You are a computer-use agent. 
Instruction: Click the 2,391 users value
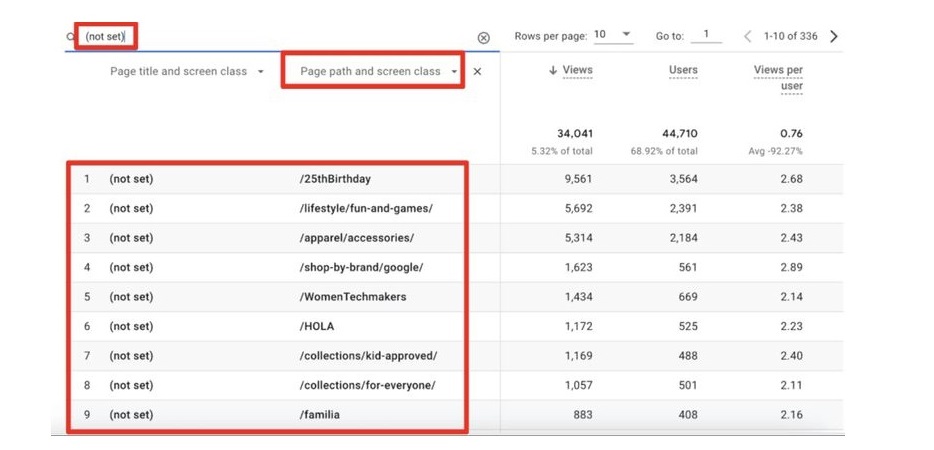point(683,209)
